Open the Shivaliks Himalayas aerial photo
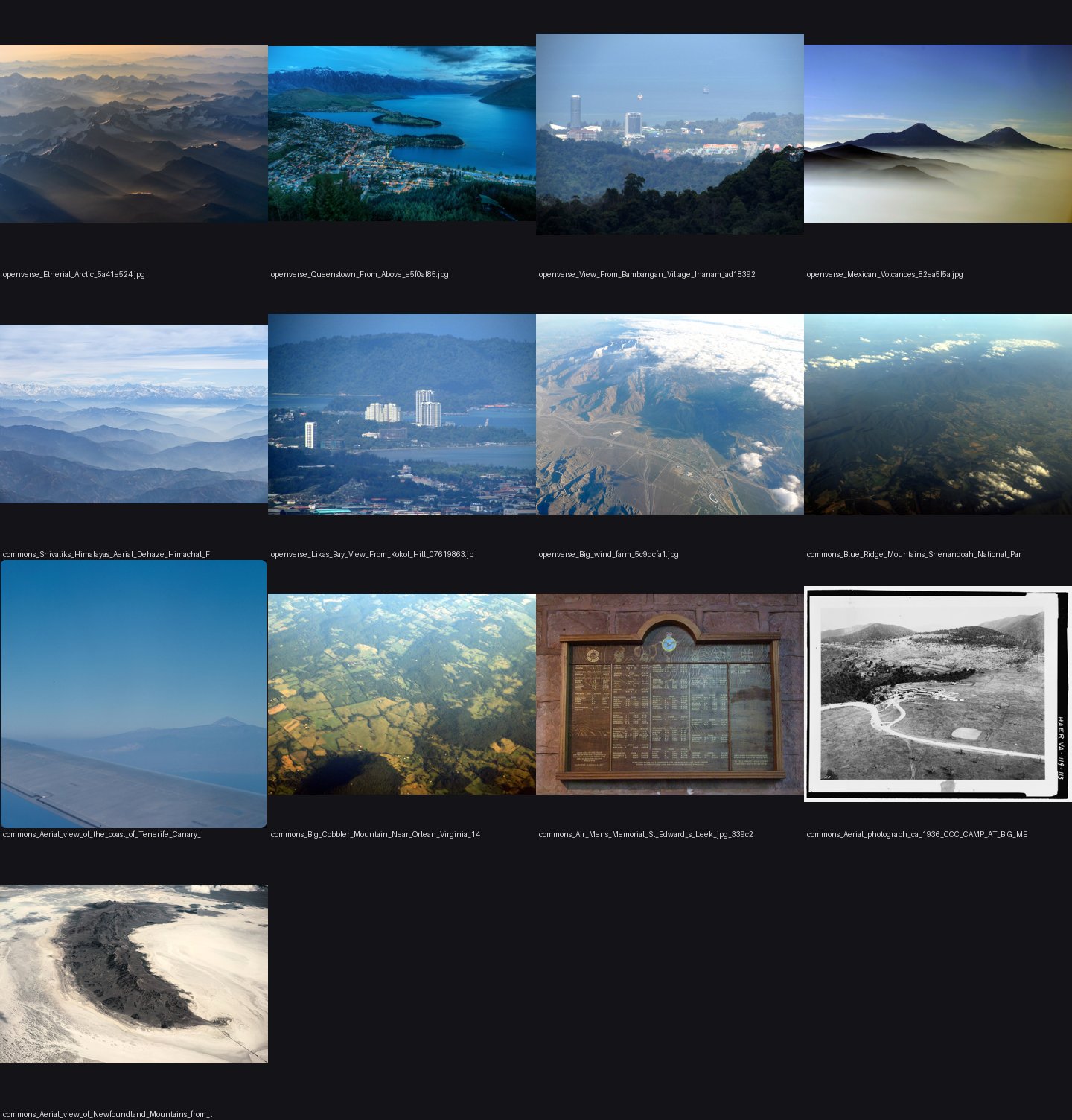Viewport: 1072px width, 1120px height. (x=134, y=414)
